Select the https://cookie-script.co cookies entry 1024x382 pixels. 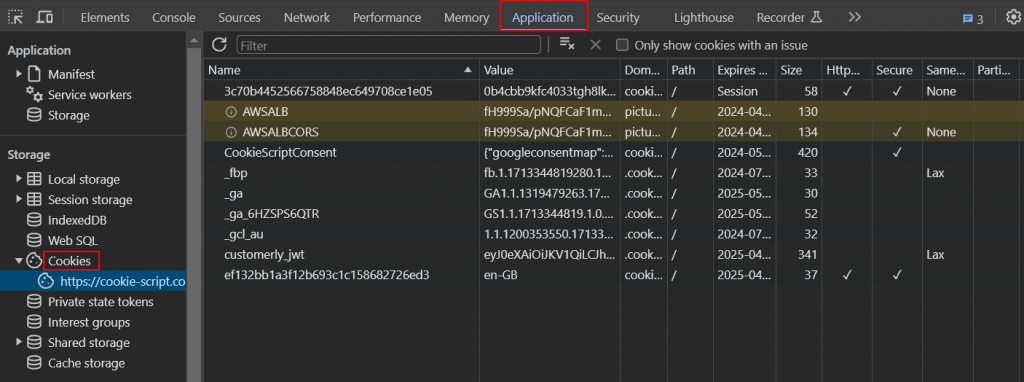tap(122, 281)
